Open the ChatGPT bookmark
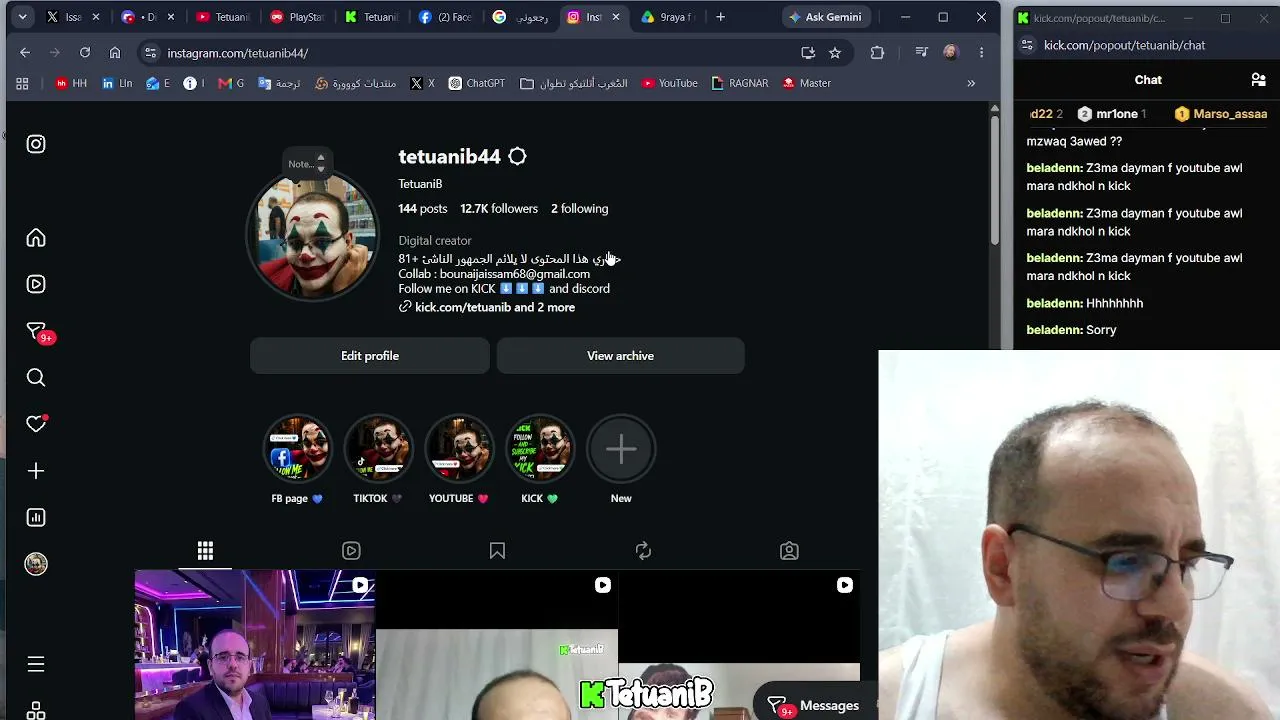The width and height of the screenshot is (1280, 720). click(477, 84)
